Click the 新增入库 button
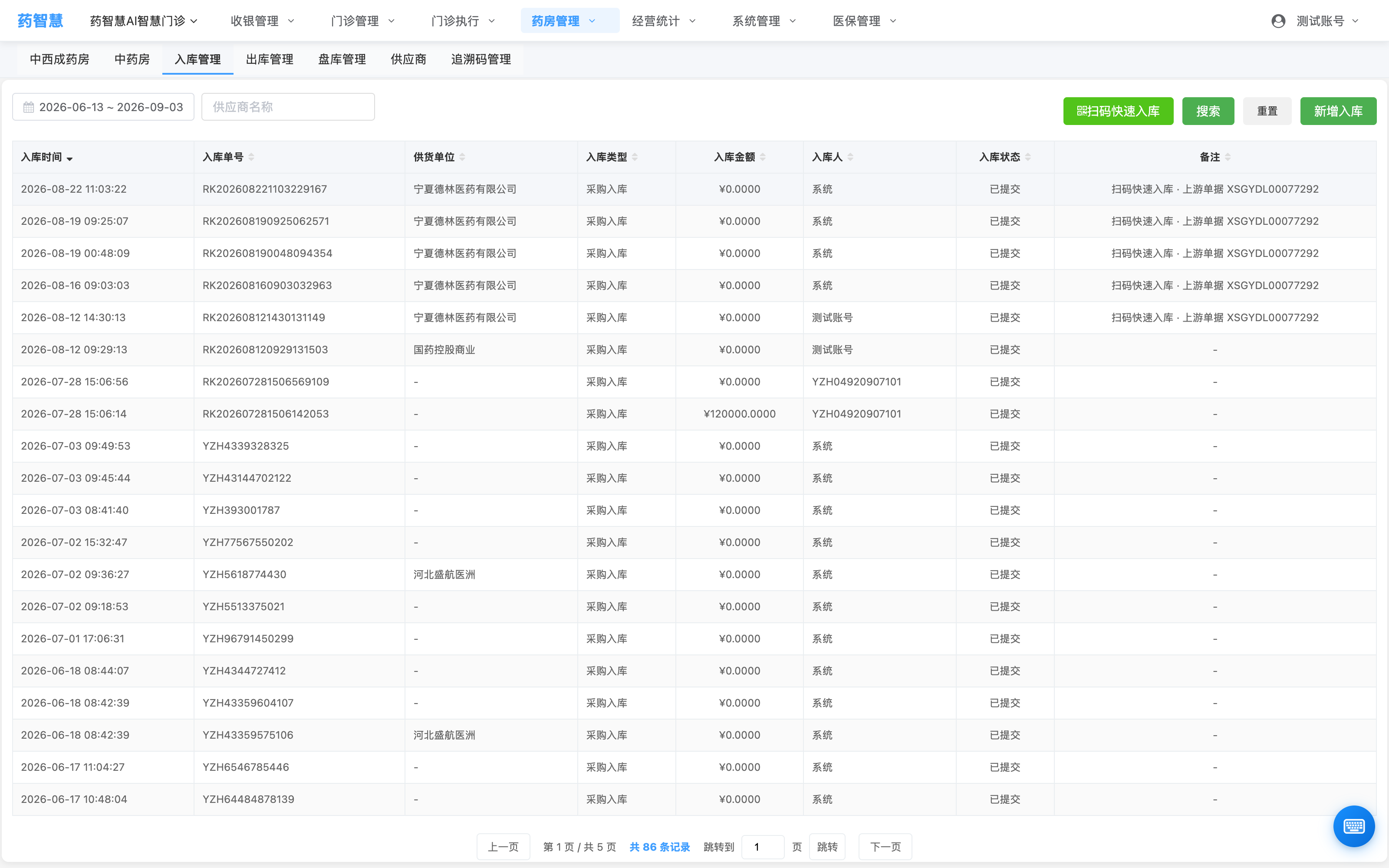The width and height of the screenshot is (1389, 868). (x=1338, y=112)
